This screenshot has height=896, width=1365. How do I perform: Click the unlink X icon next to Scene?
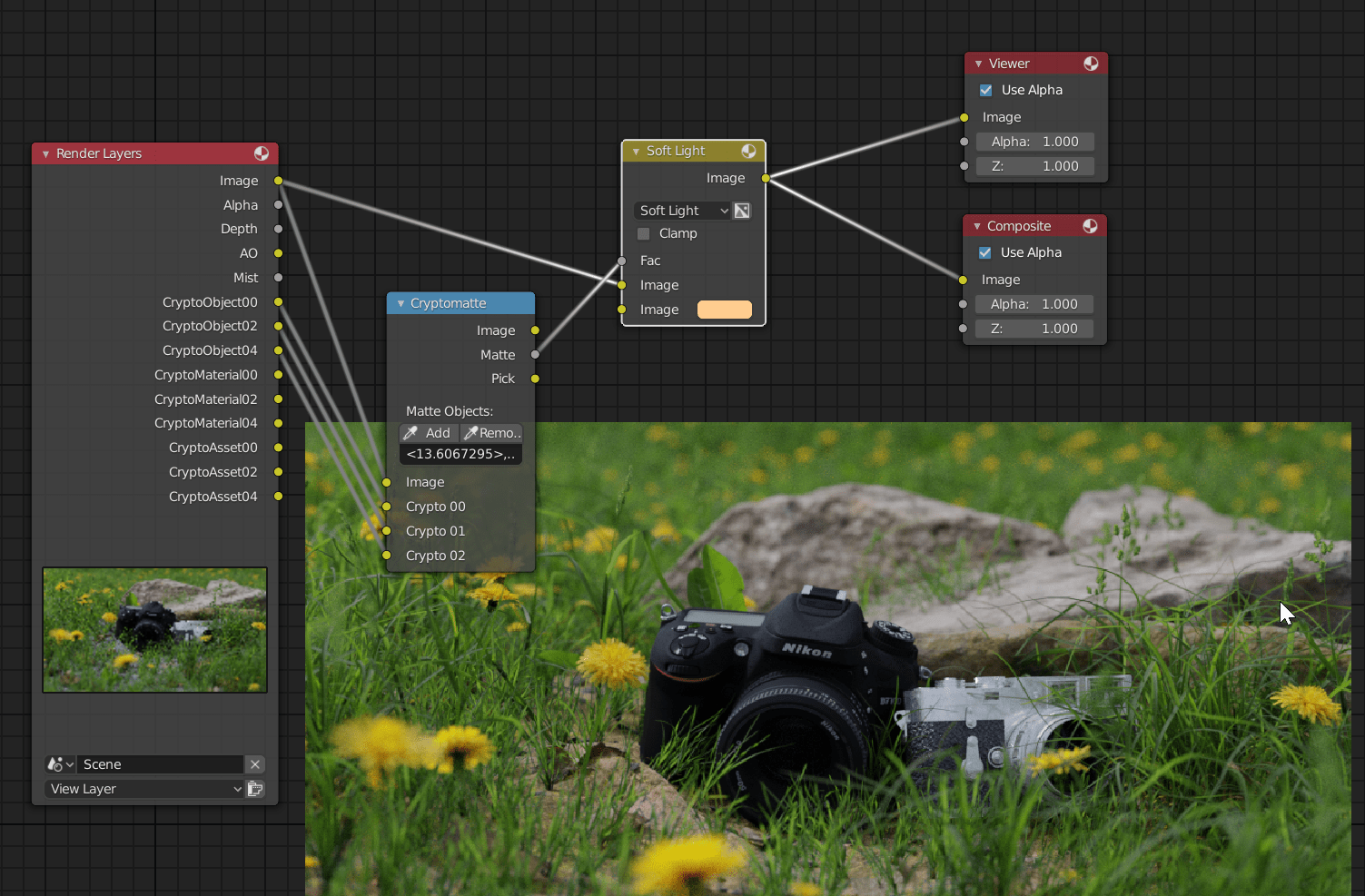tap(255, 764)
